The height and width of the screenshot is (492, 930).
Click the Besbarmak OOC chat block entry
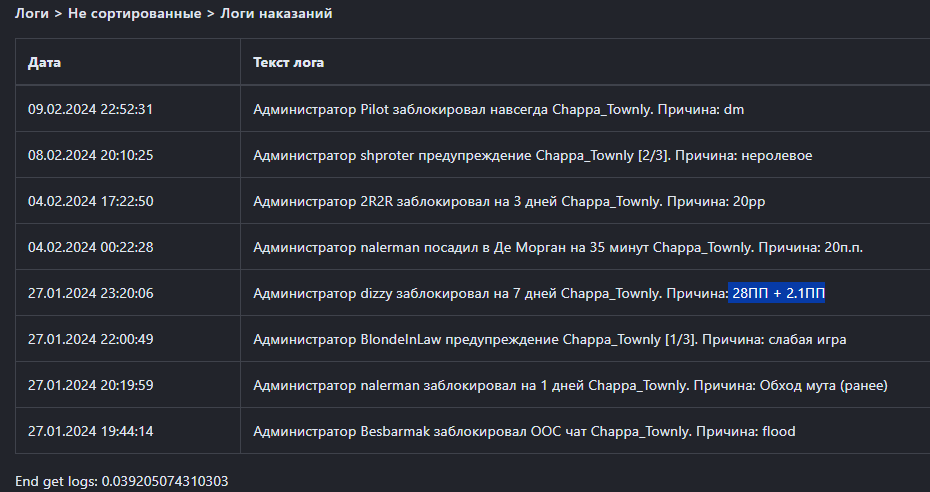[x=524, y=431]
